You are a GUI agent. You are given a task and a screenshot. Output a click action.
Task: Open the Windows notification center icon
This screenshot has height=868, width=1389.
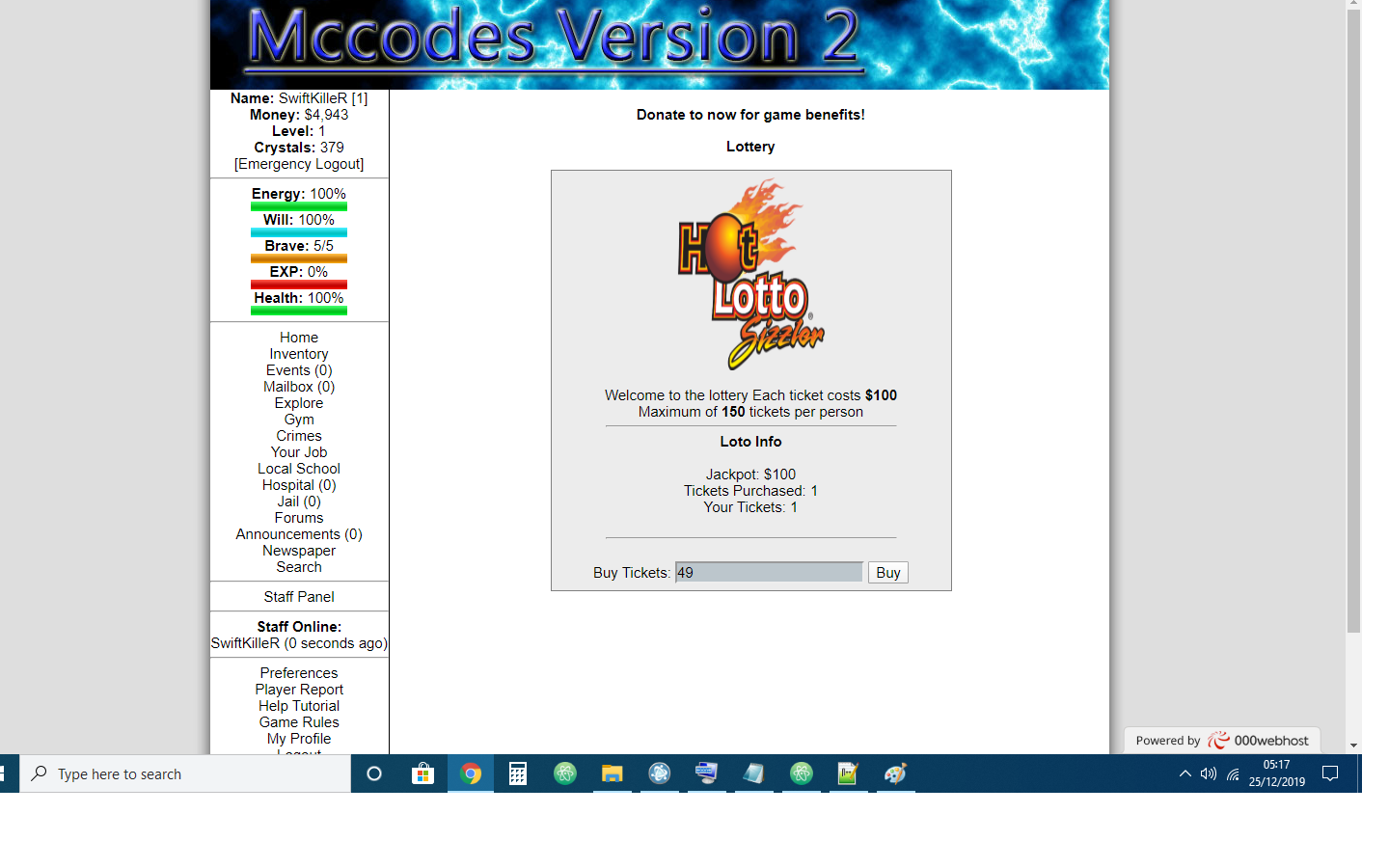click(1330, 773)
